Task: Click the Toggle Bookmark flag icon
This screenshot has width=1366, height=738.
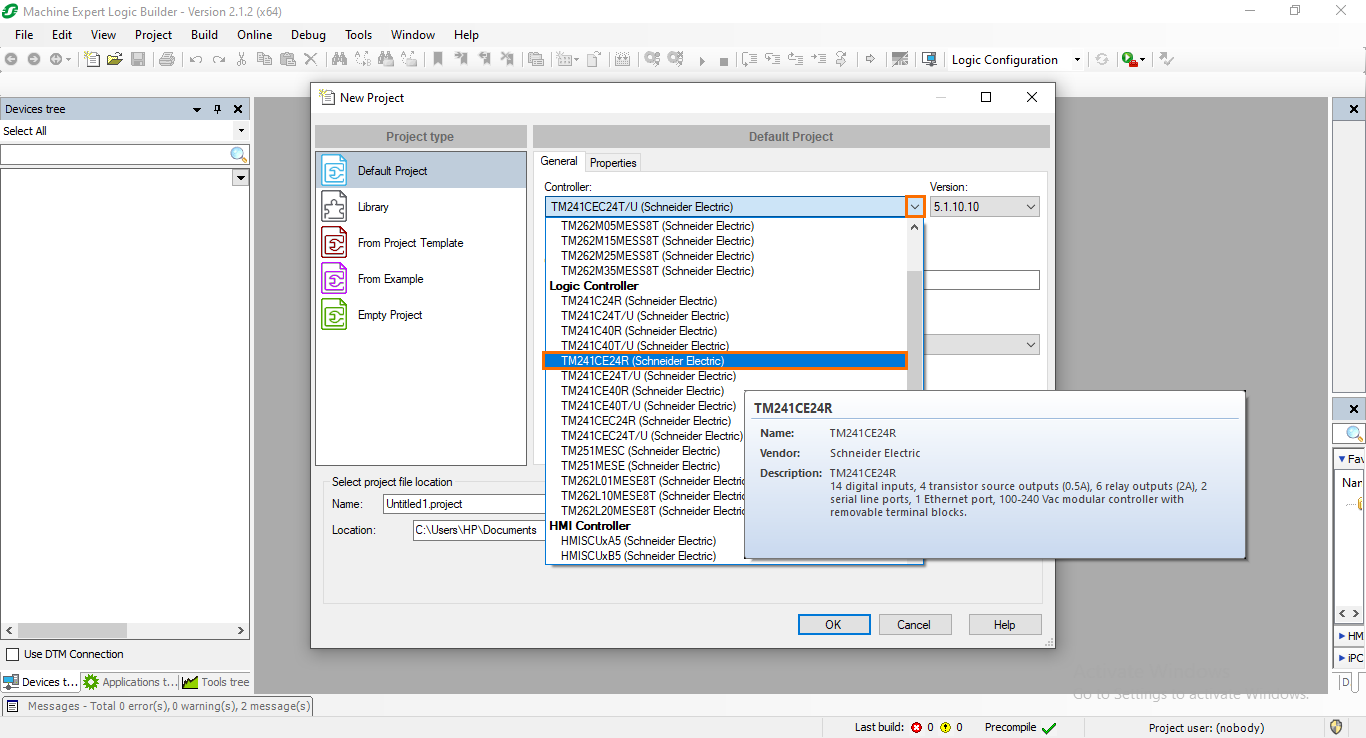Action: (x=437, y=60)
